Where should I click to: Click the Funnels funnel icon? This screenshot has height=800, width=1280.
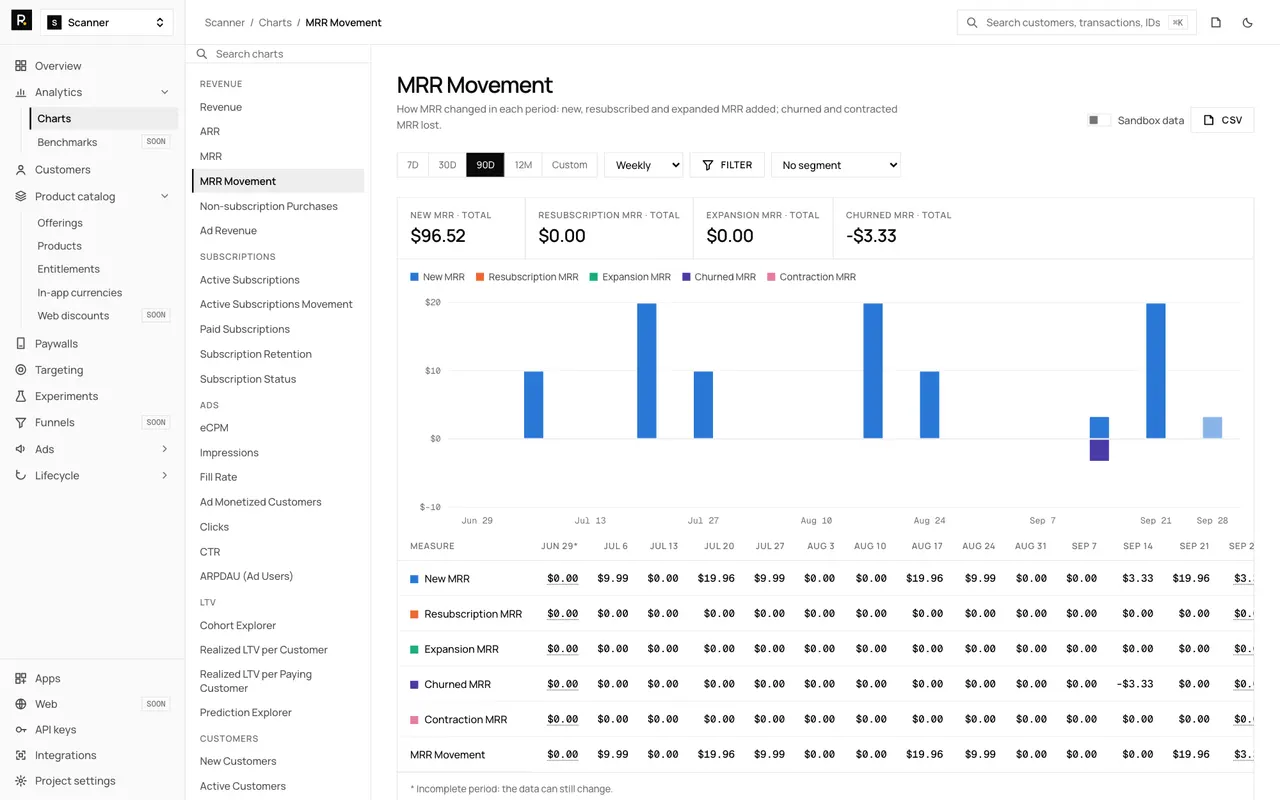click(x=21, y=422)
